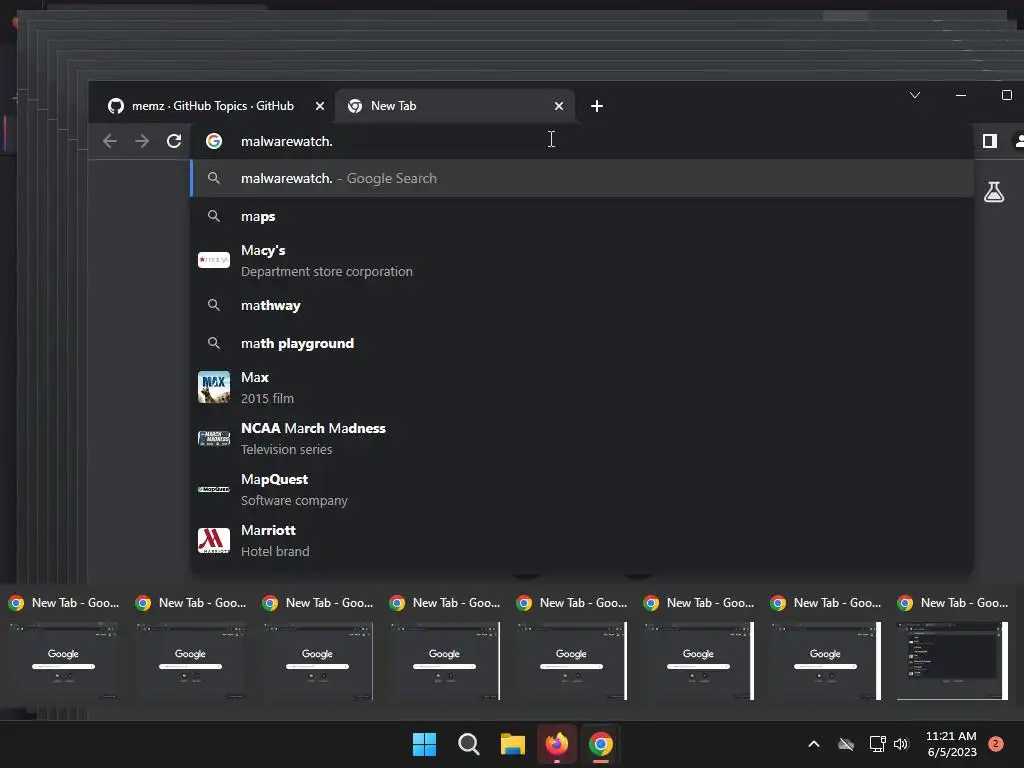The width and height of the screenshot is (1024, 768).
Task: Open notification badge showing 2
Action: point(996,744)
